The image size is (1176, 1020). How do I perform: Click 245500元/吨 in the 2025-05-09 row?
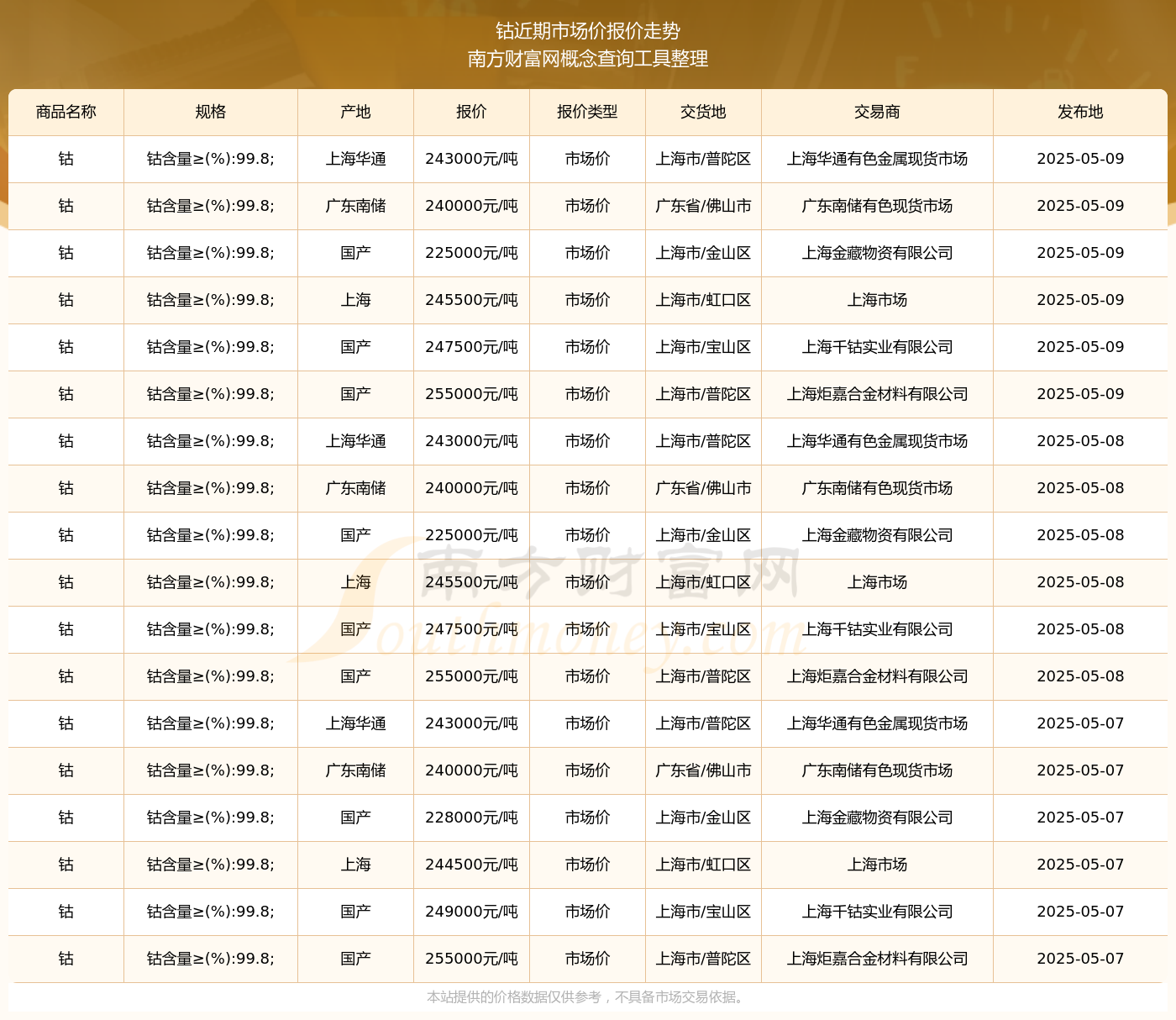coord(471,300)
